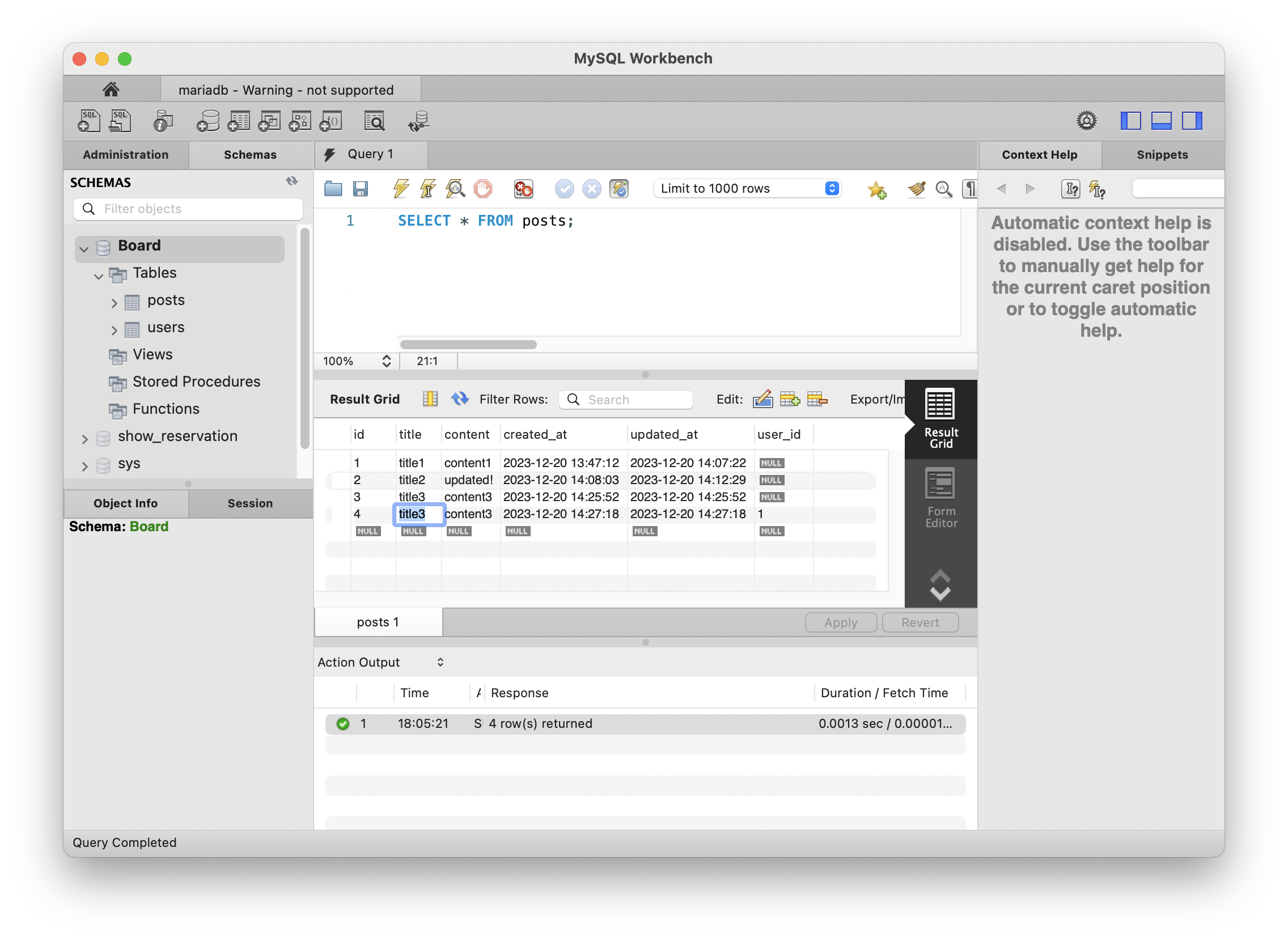
Task: Toggle continue-on-error execution icon
Action: [x=523, y=189]
